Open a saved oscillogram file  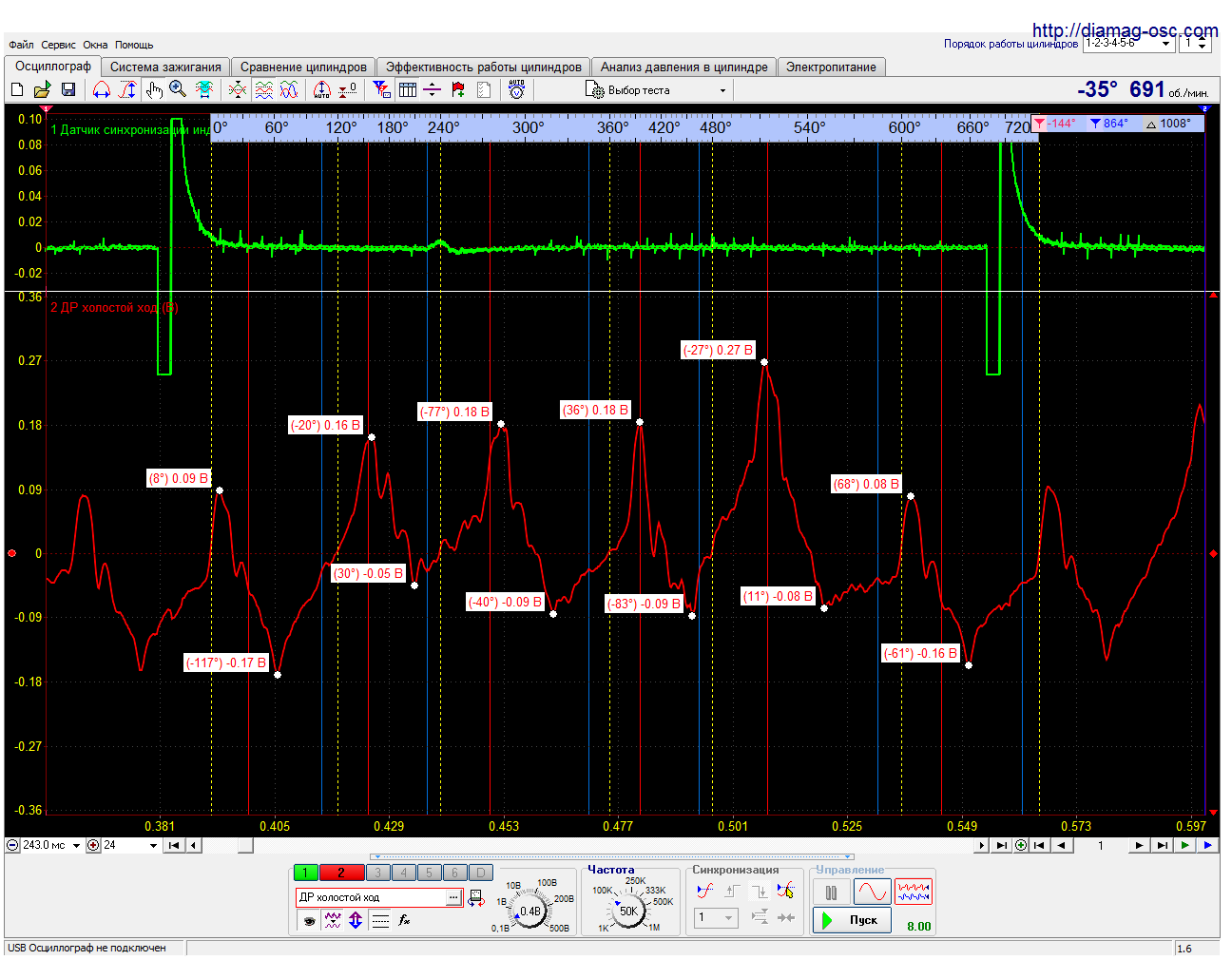(42, 89)
